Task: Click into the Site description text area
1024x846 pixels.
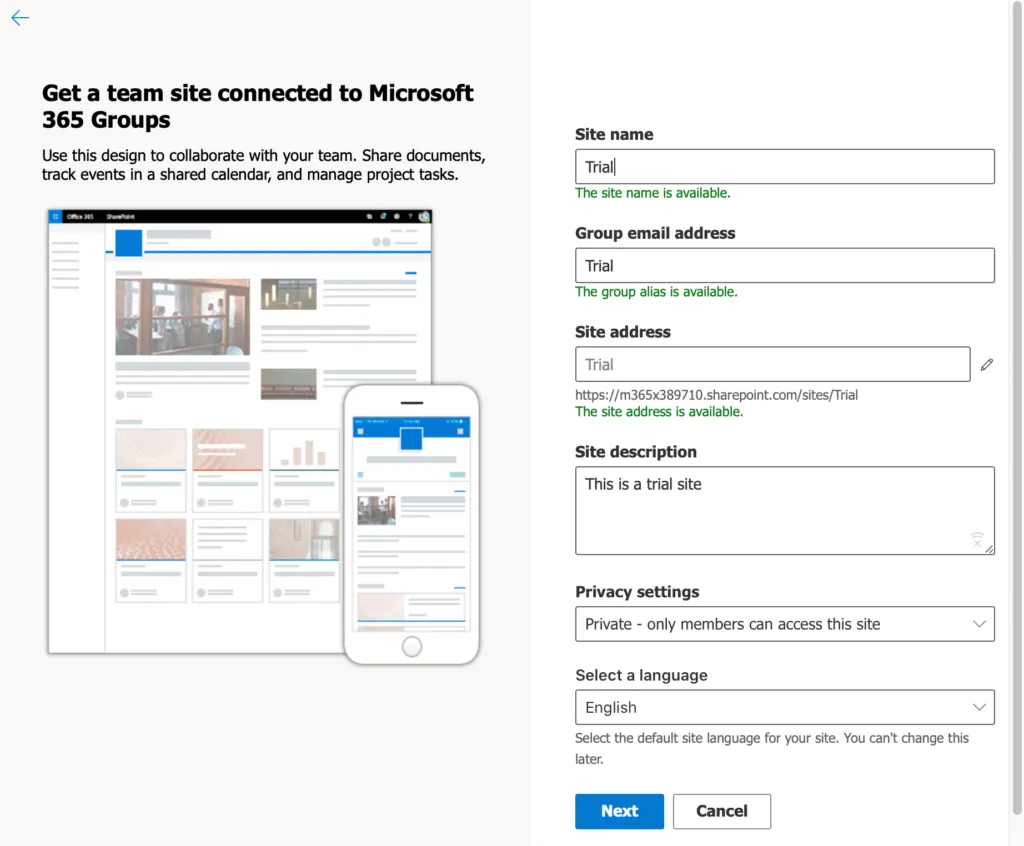Action: [x=784, y=511]
